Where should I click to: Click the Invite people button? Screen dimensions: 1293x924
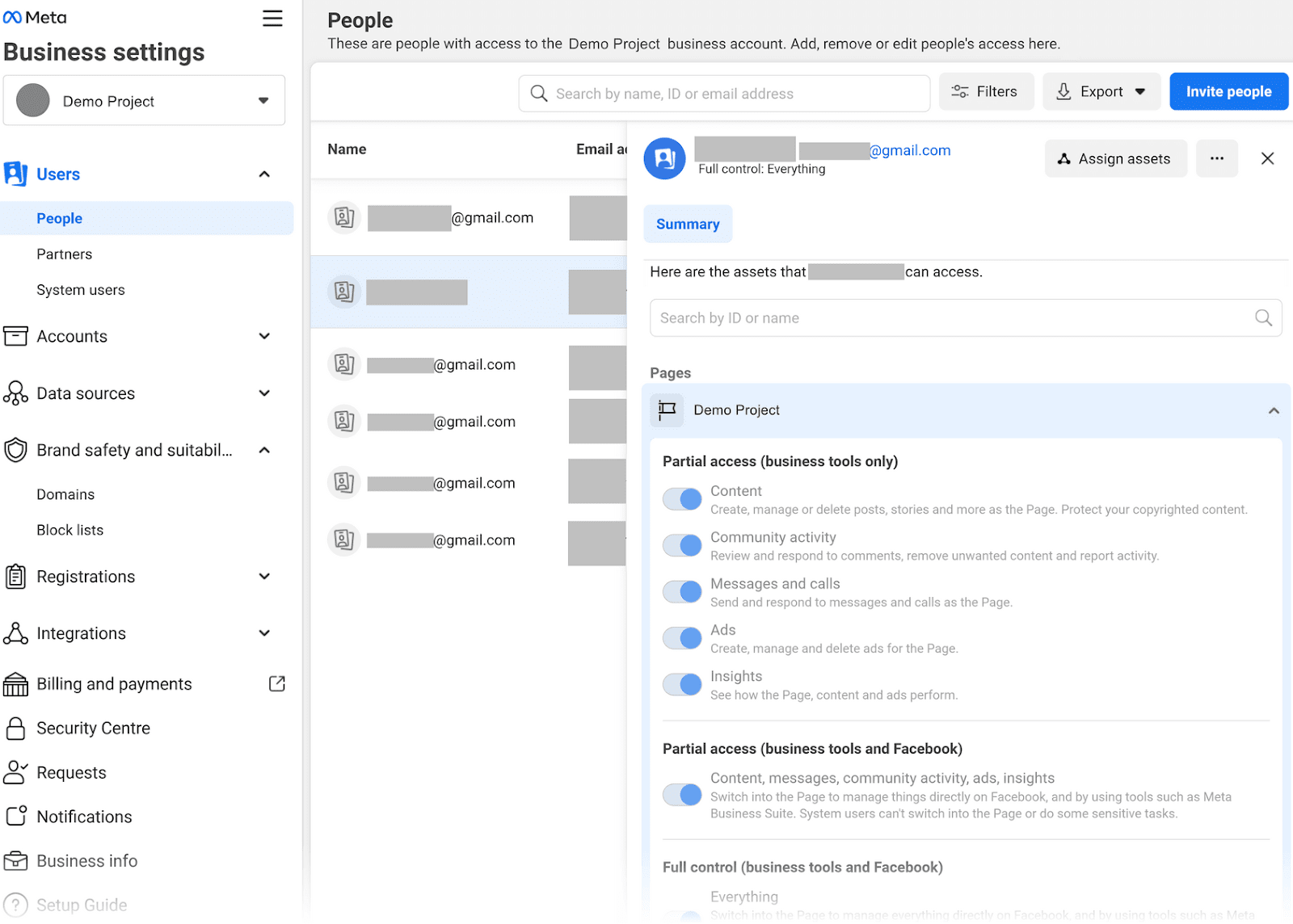point(1228,91)
